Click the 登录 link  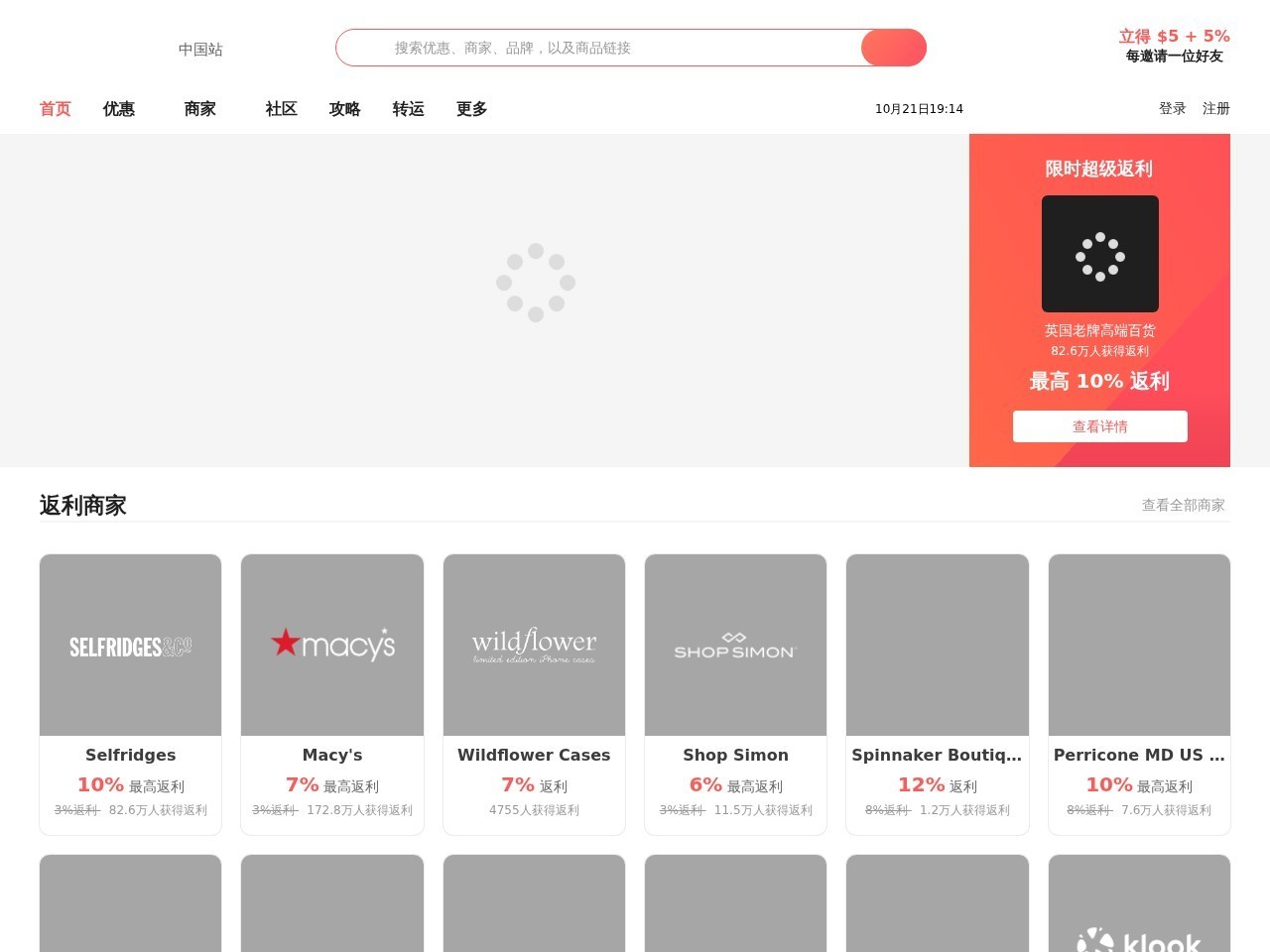[x=1173, y=109]
